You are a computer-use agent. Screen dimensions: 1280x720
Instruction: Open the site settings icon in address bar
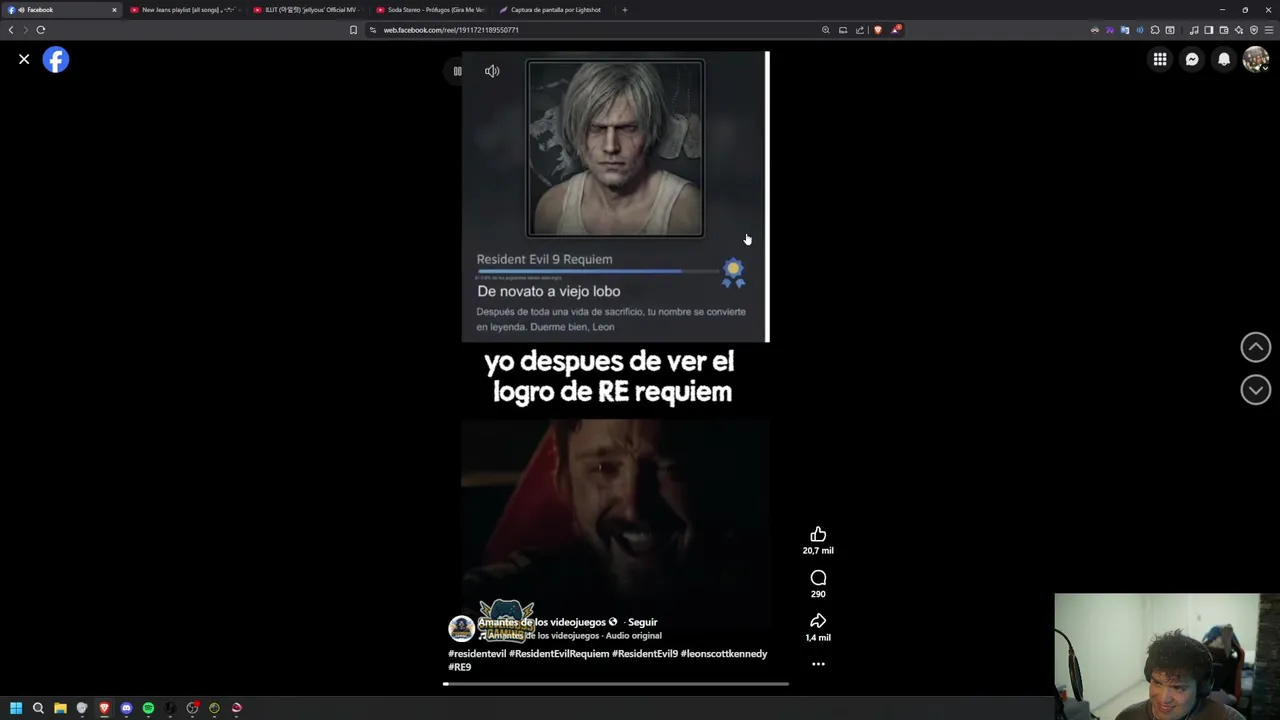pyautogui.click(x=373, y=30)
